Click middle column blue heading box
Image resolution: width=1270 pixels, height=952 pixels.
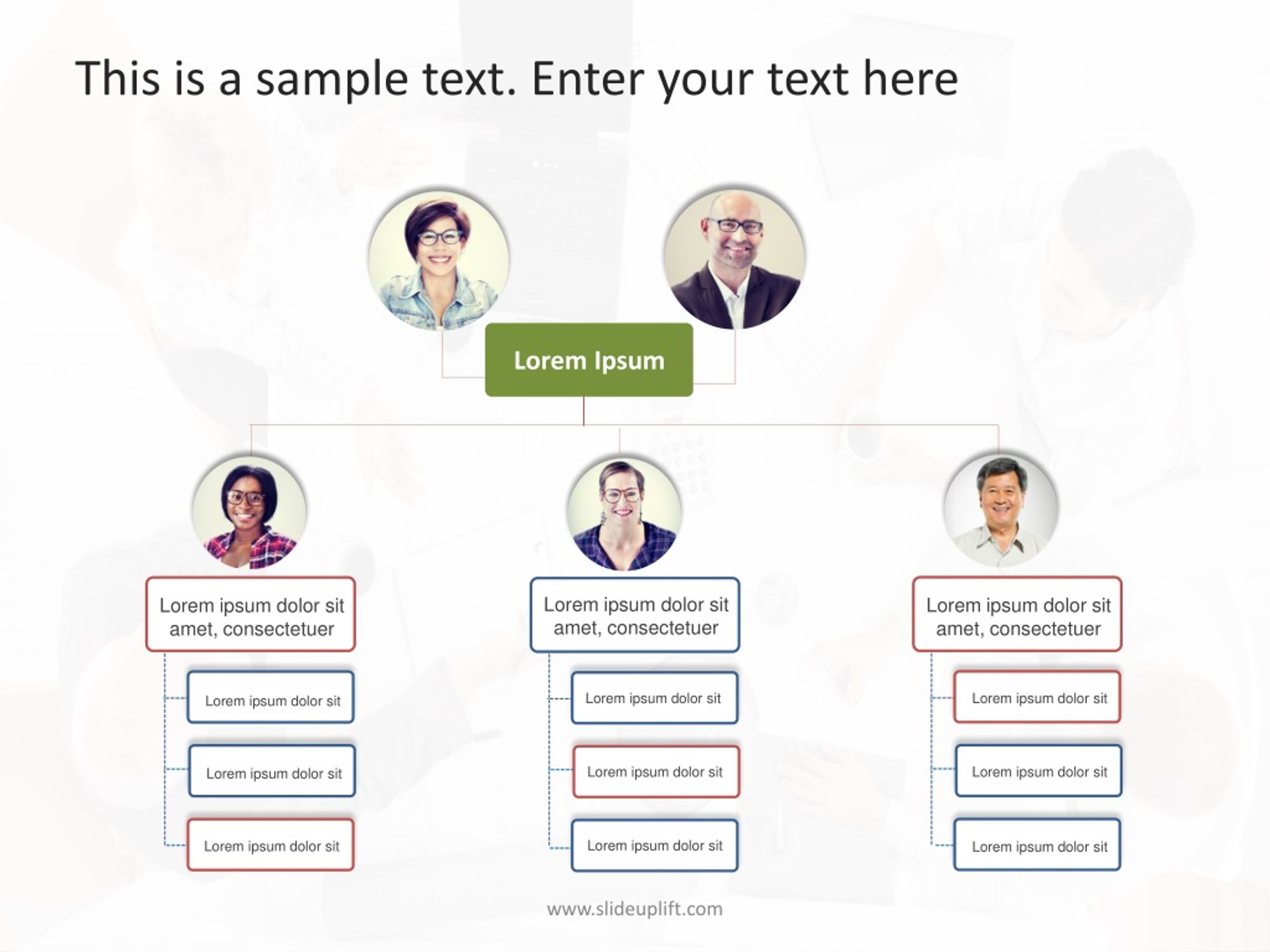(635, 614)
